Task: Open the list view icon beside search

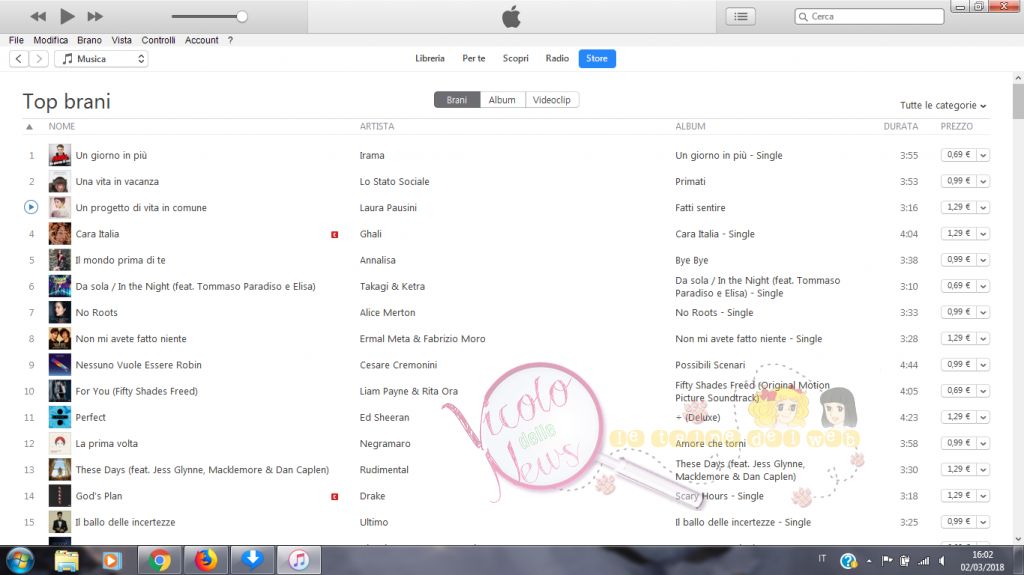Action: click(x=740, y=16)
